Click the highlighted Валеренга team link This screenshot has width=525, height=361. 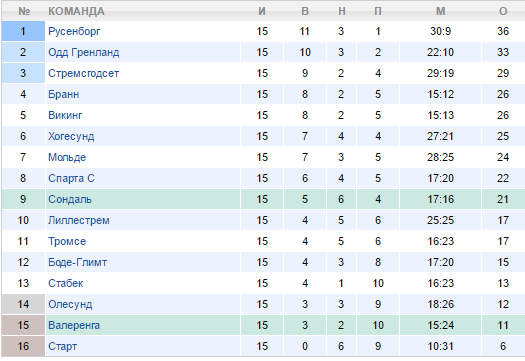click(74, 325)
